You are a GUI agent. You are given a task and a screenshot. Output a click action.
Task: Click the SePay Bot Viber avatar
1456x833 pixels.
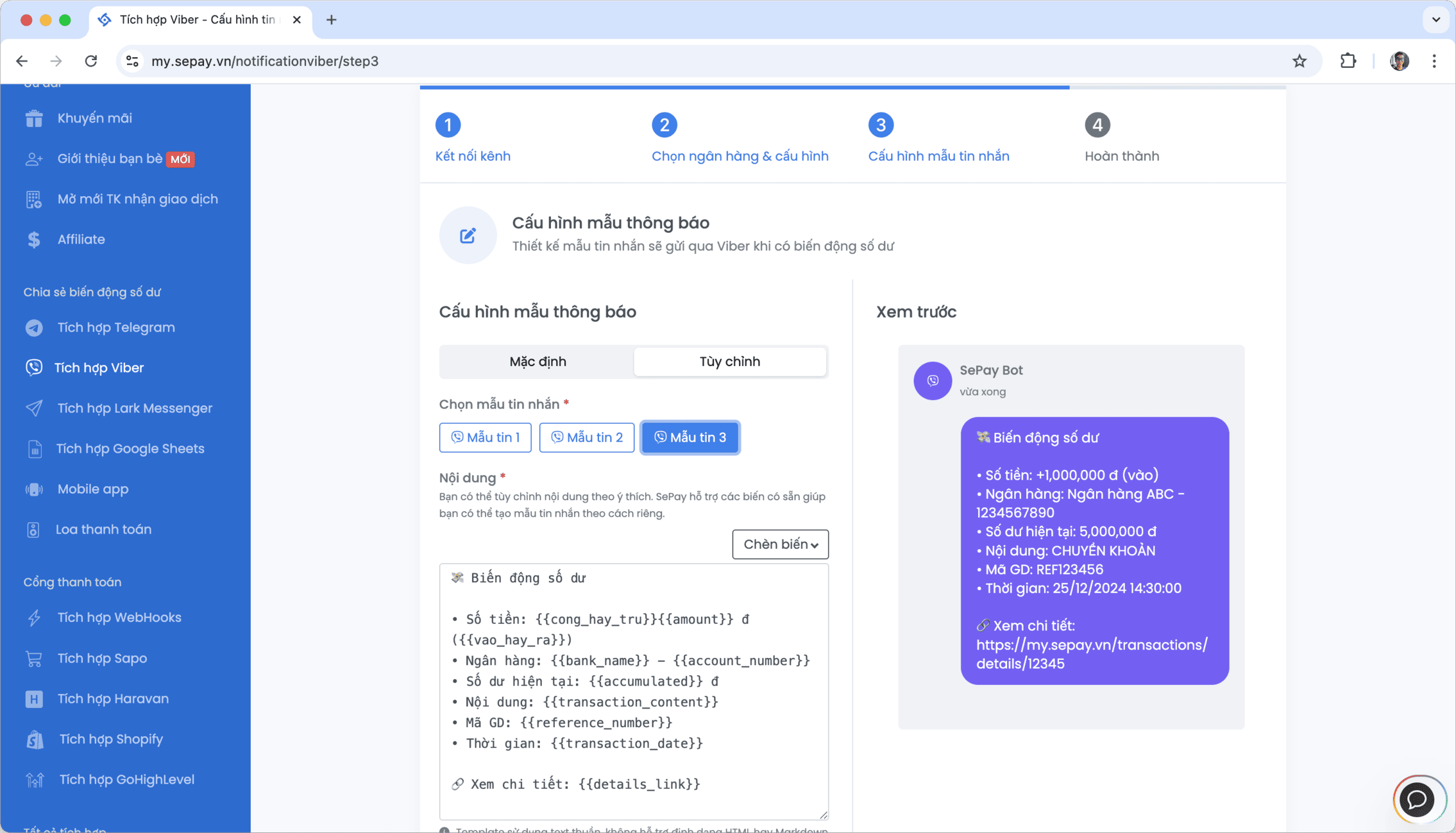[x=933, y=380]
